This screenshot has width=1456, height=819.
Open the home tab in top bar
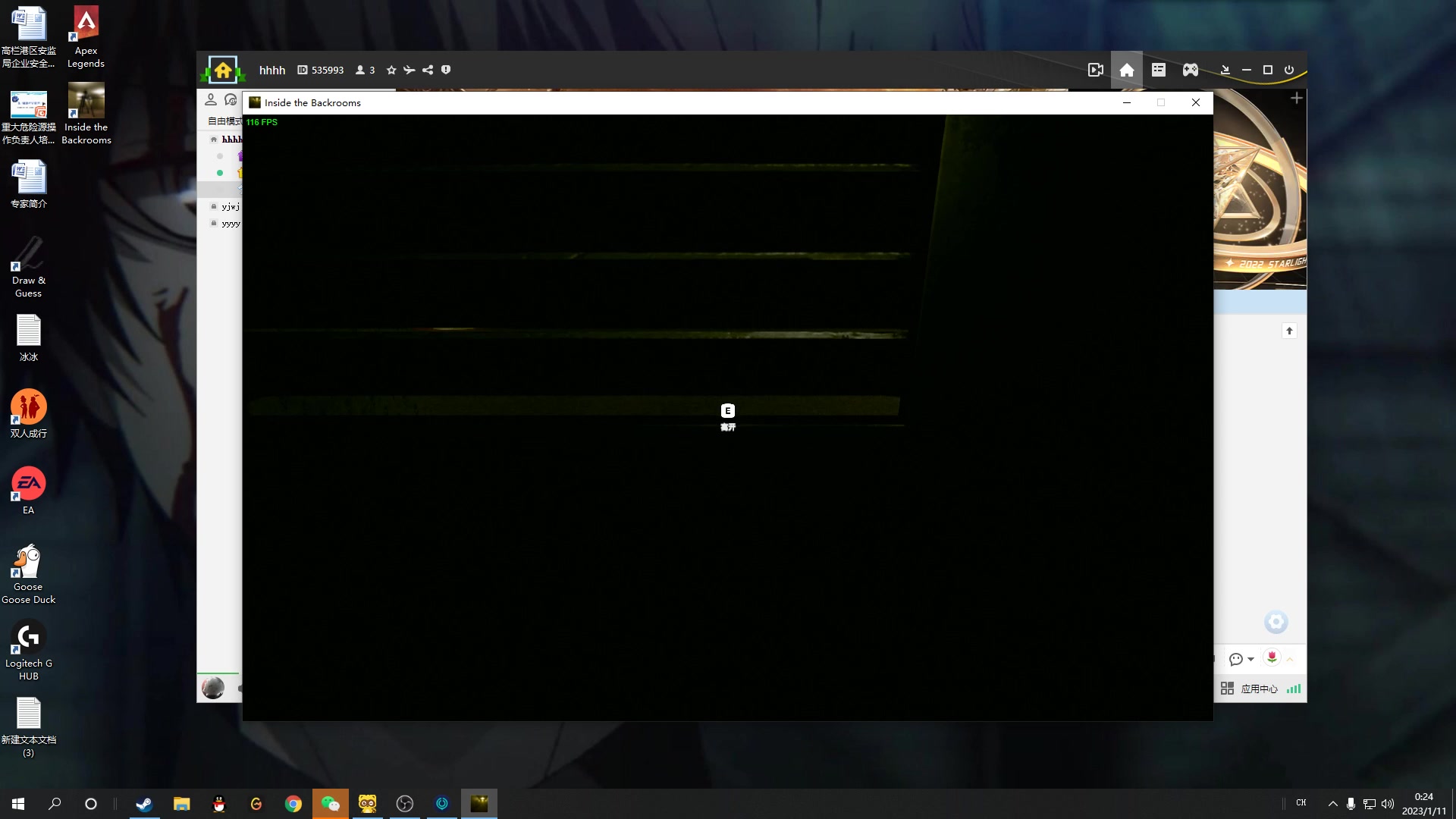[1126, 70]
